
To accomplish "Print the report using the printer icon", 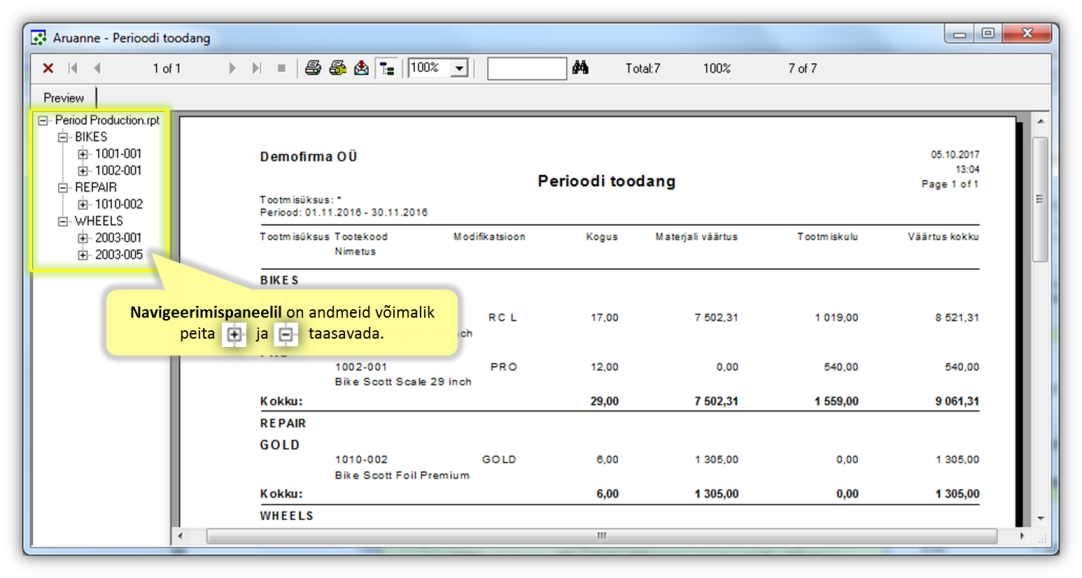I will click(313, 68).
